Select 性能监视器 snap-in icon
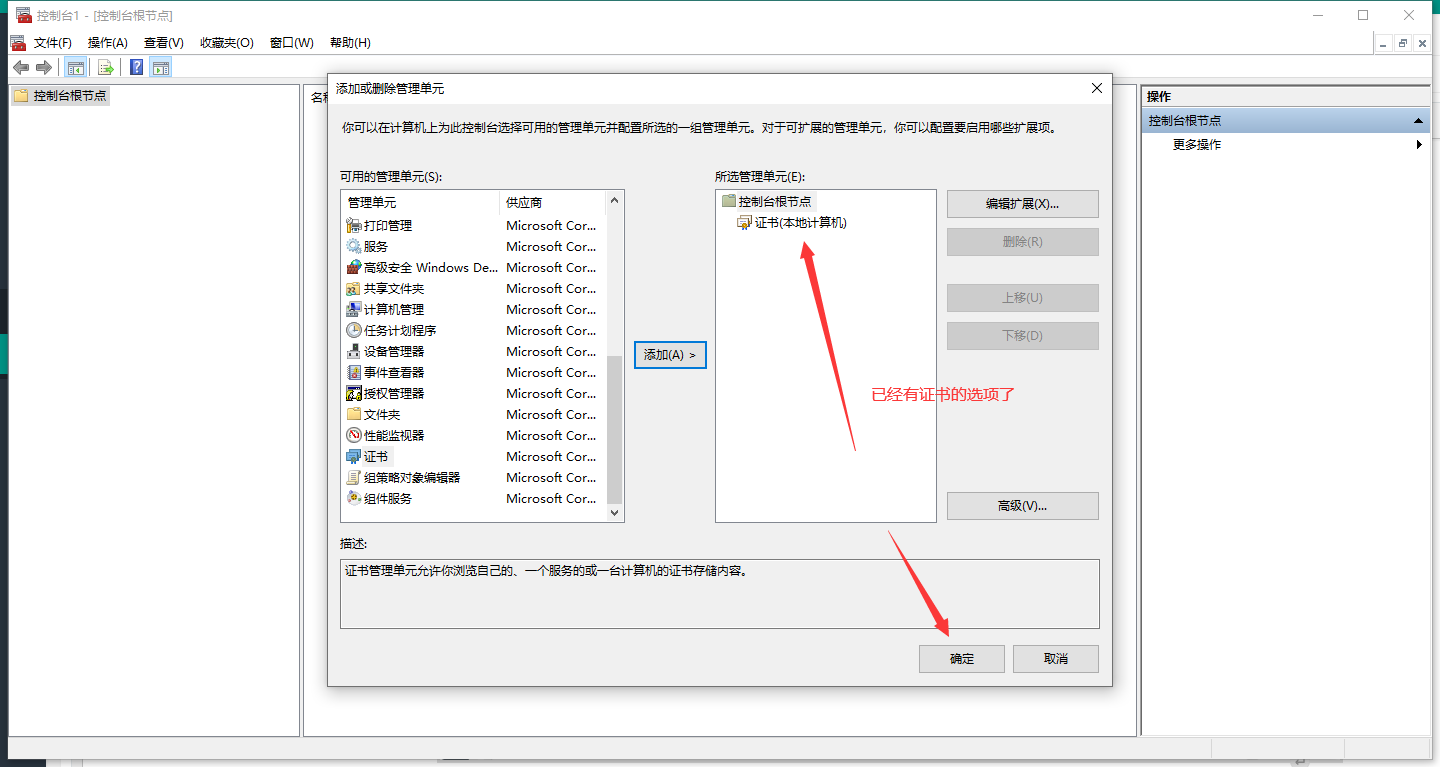The height and width of the screenshot is (767, 1440). click(x=354, y=435)
